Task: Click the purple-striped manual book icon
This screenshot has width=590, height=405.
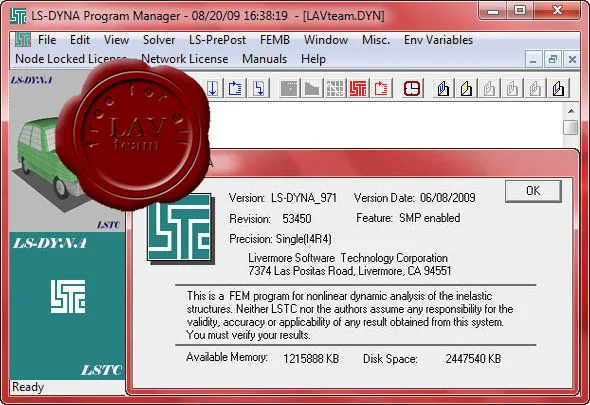Action: 558,88
